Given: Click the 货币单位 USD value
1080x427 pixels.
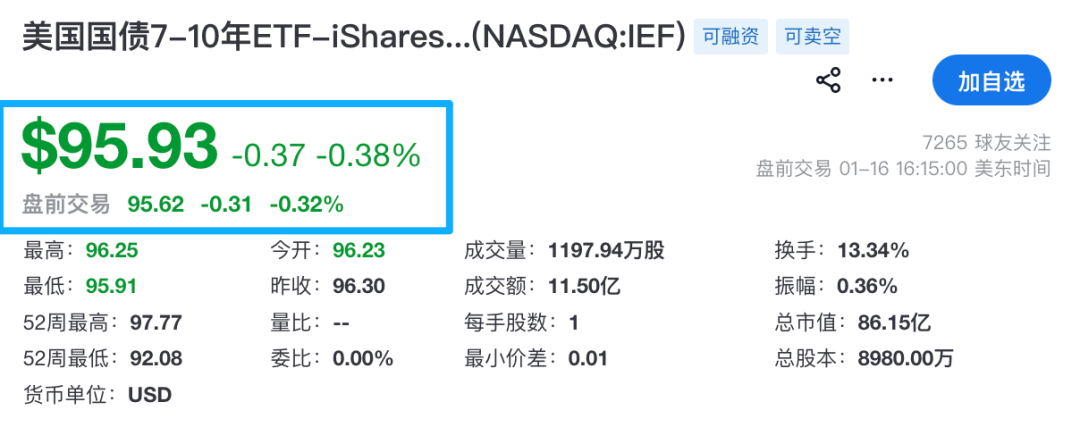Looking at the screenshot, I should click(x=150, y=394).
